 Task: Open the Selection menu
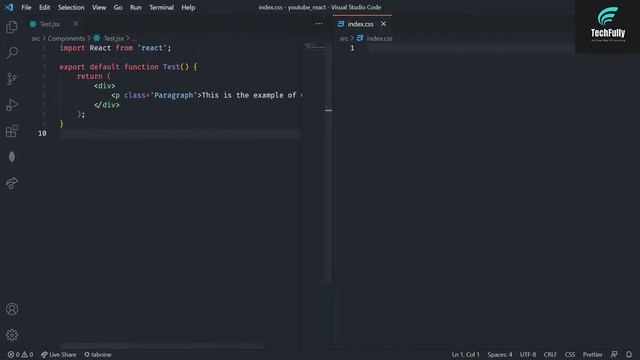(71, 7)
